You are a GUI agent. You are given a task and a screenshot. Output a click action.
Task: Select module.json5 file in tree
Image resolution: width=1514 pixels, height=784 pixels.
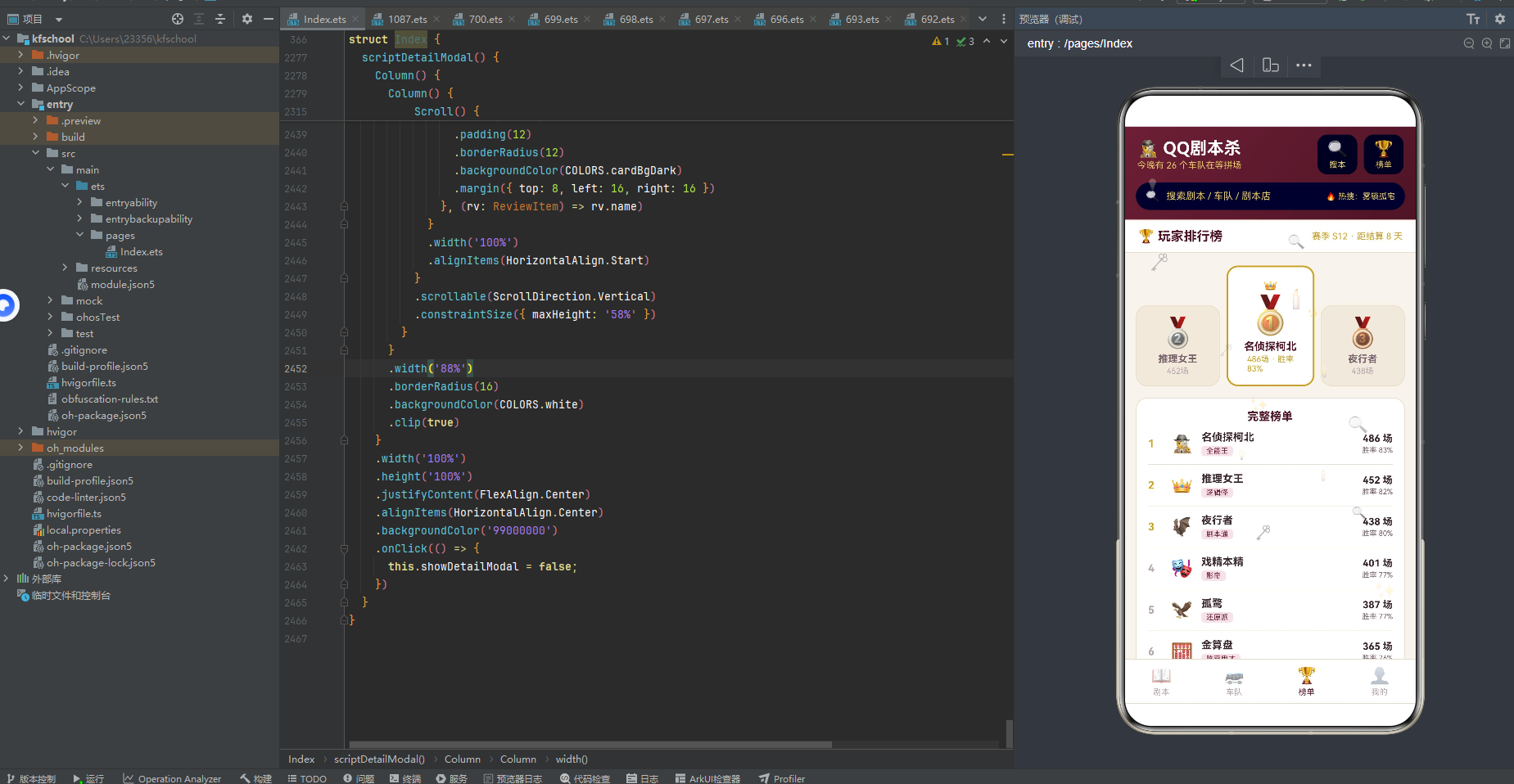click(x=115, y=285)
